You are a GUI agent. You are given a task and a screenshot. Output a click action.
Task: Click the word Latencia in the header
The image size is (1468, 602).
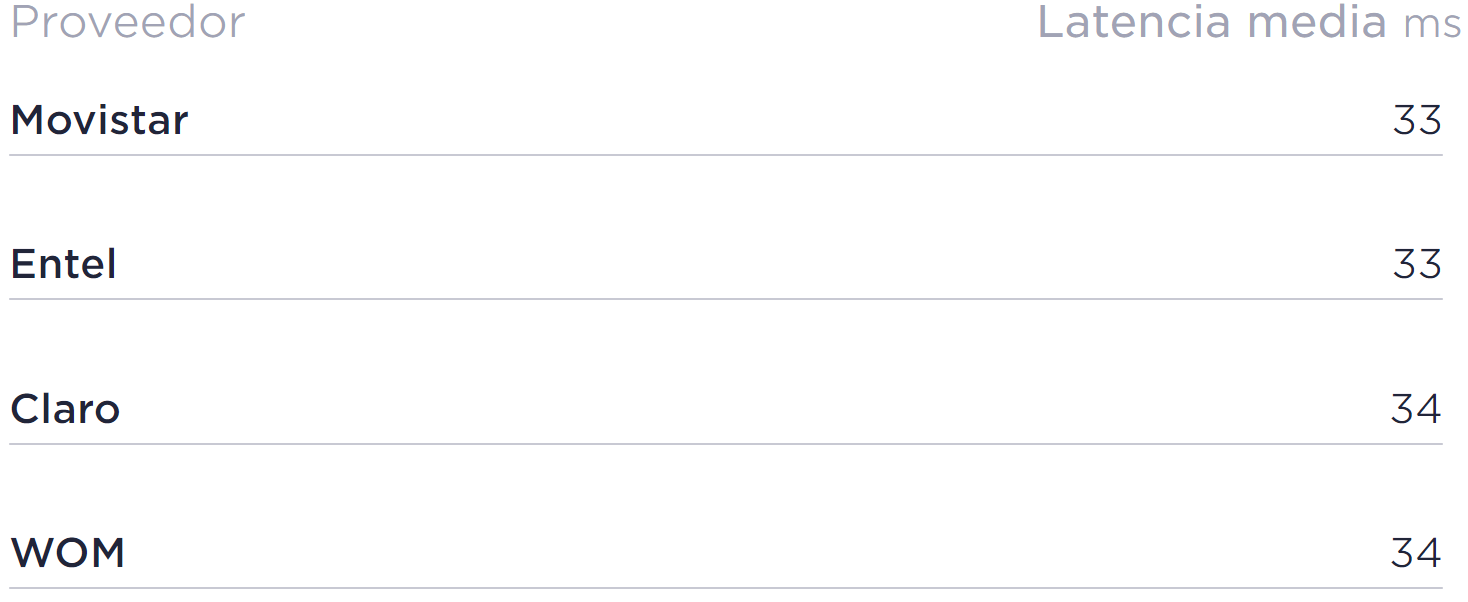click(x=1134, y=22)
